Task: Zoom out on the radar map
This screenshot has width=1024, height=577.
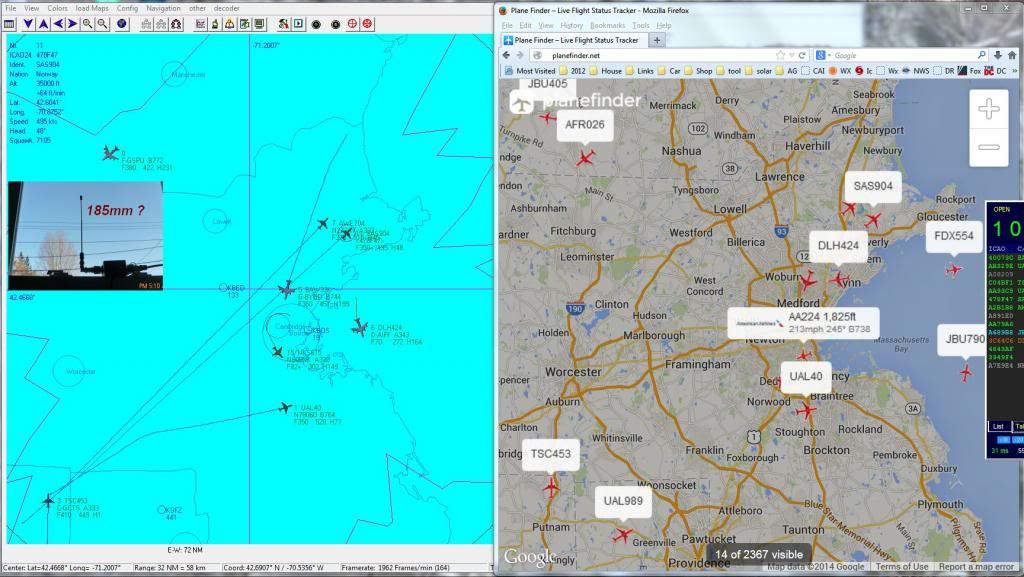Action: [103, 24]
